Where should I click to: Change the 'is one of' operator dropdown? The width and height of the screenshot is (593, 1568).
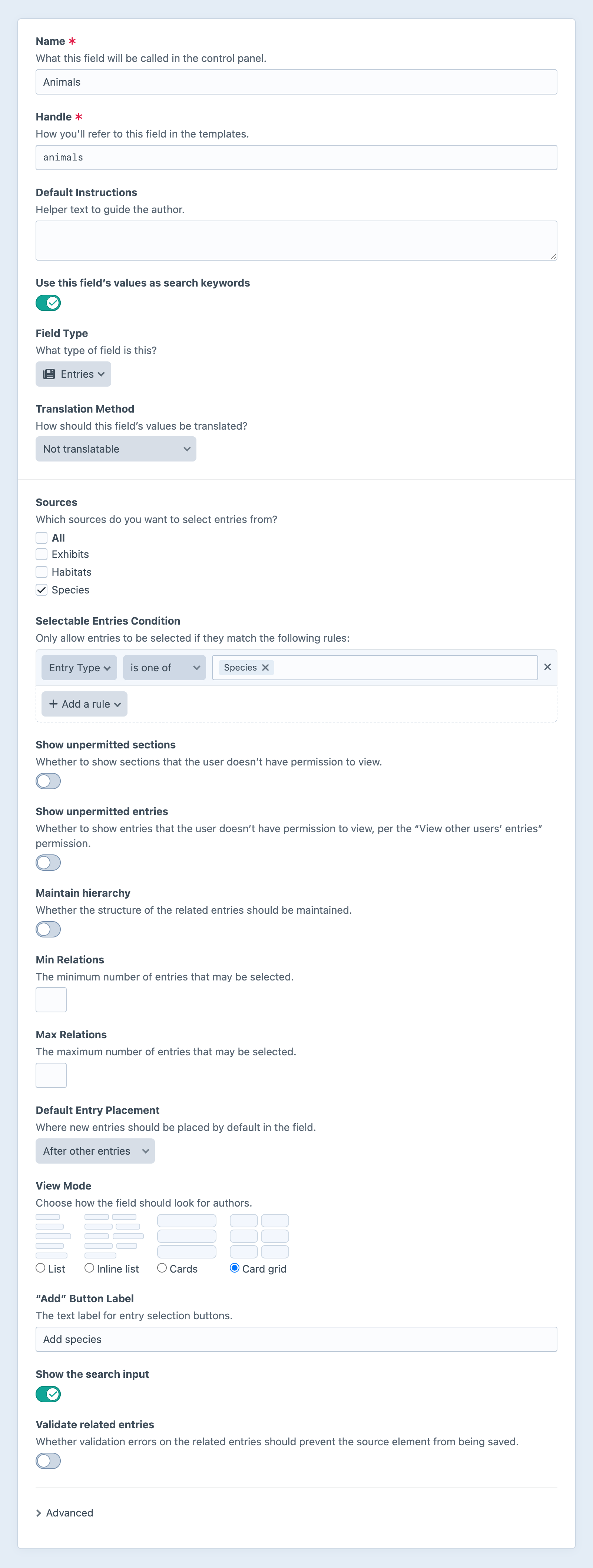tap(164, 667)
